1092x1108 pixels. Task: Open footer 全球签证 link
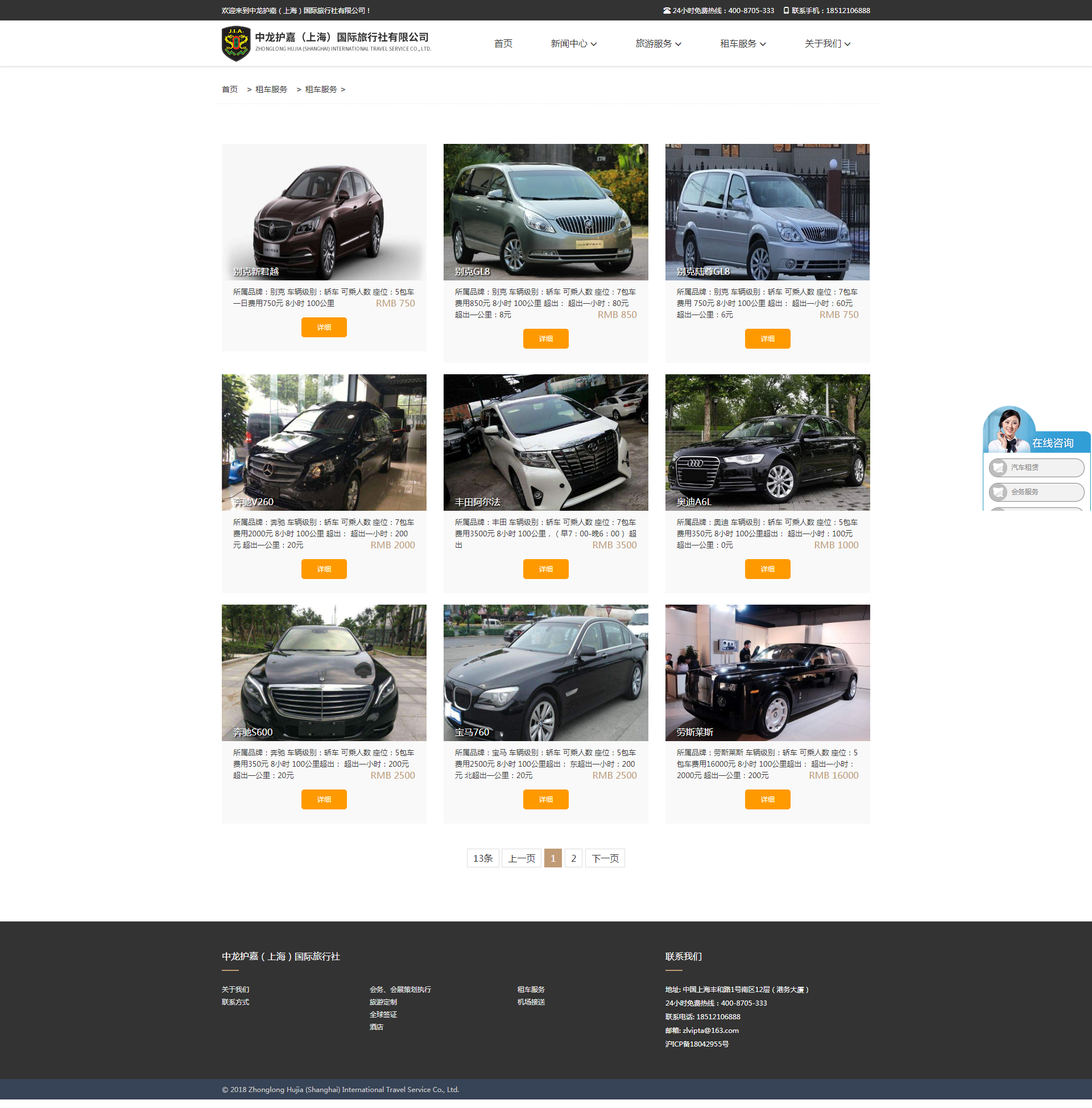(383, 1015)
